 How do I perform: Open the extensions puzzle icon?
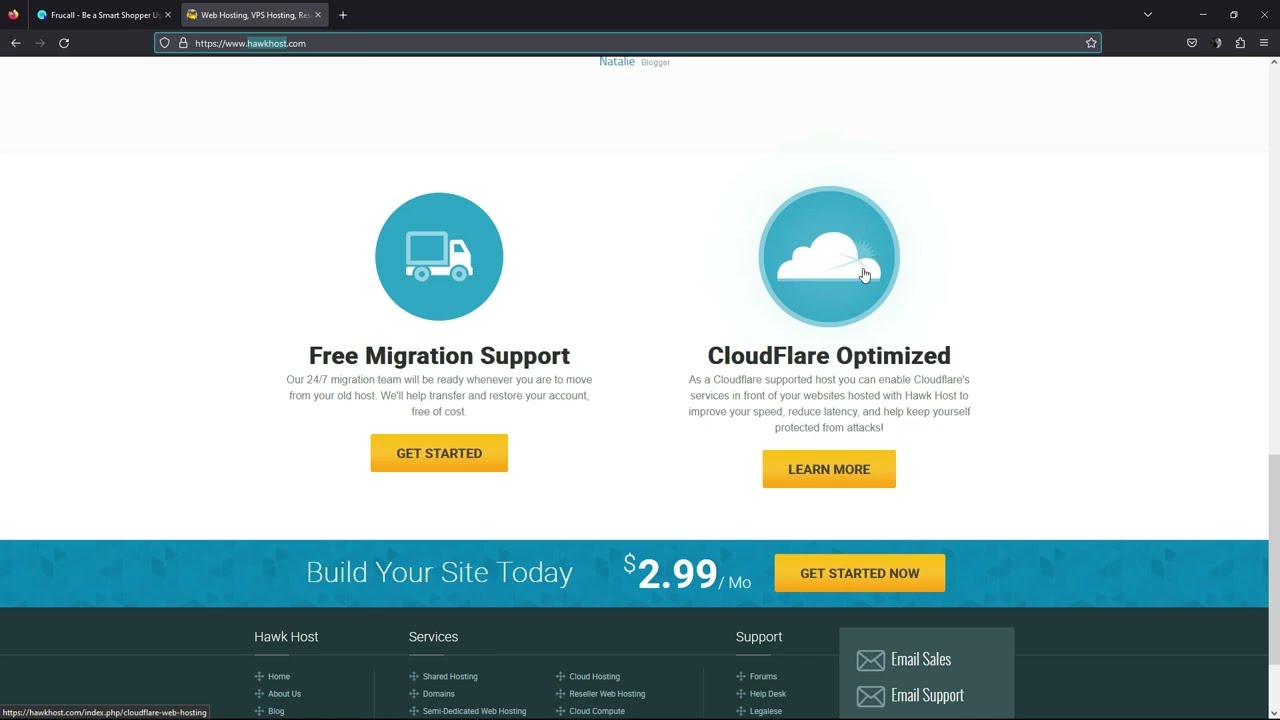pos(1240,43)
